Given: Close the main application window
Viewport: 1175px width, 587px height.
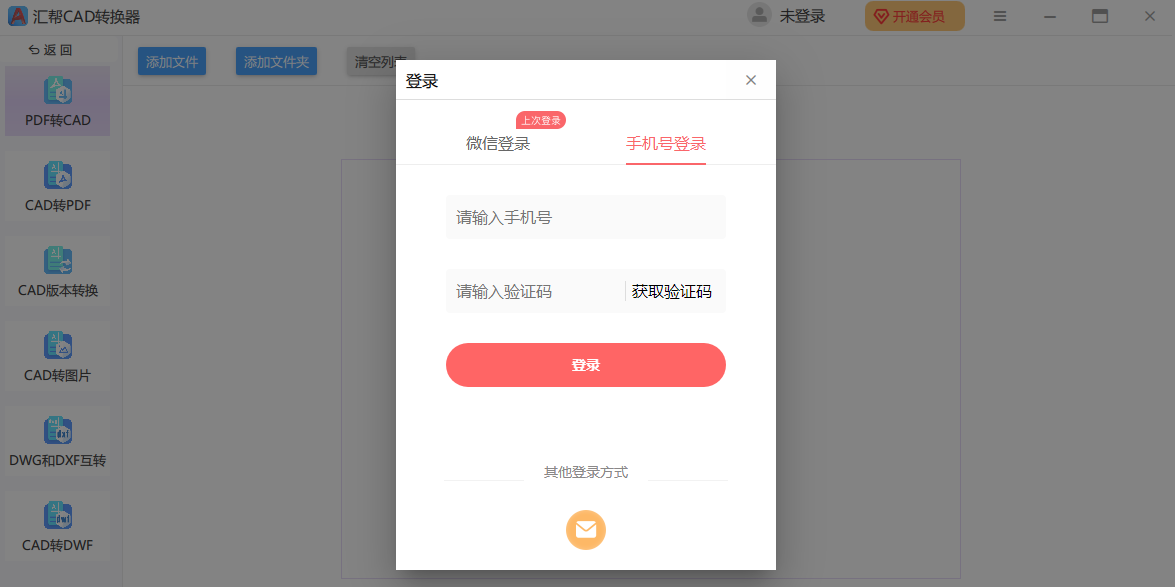Looking at the screenshot, I should tap(1150, 16).
